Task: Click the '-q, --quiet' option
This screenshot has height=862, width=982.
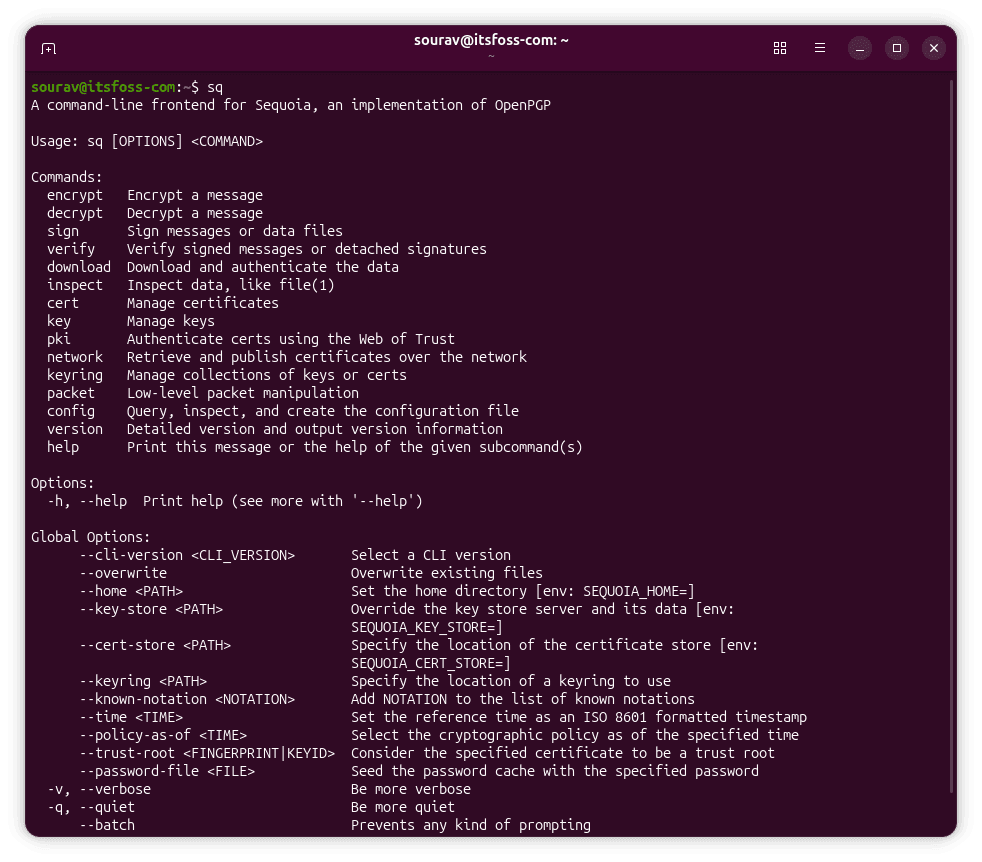Action: coord(91,808)
